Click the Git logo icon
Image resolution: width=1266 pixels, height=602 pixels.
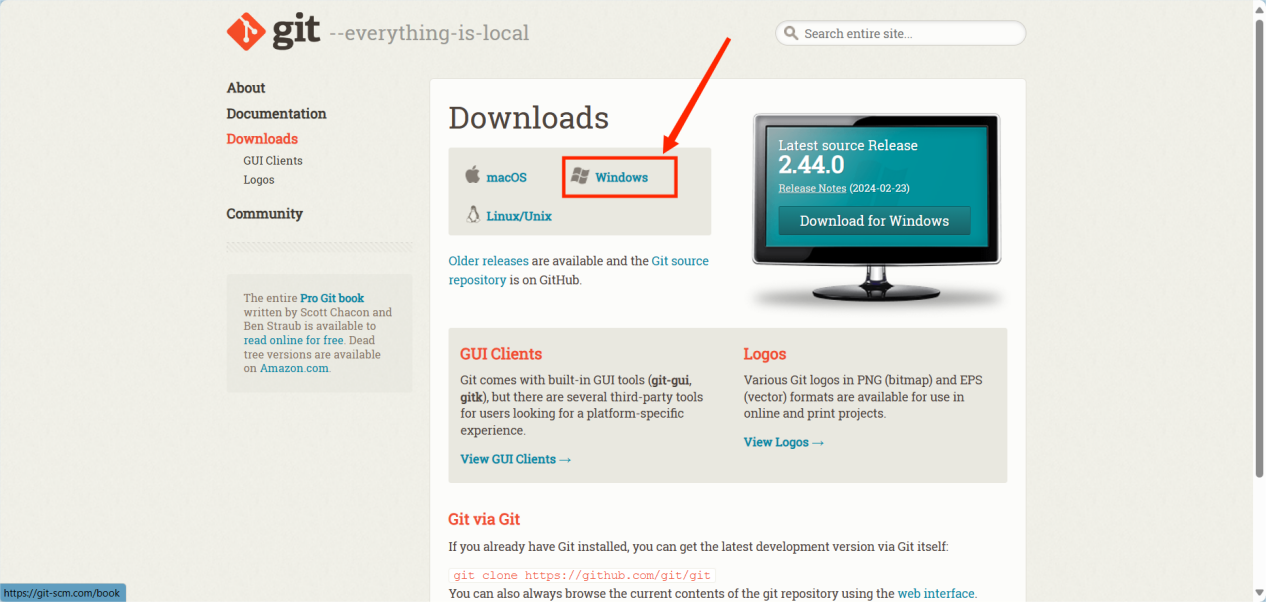point(245,32)
